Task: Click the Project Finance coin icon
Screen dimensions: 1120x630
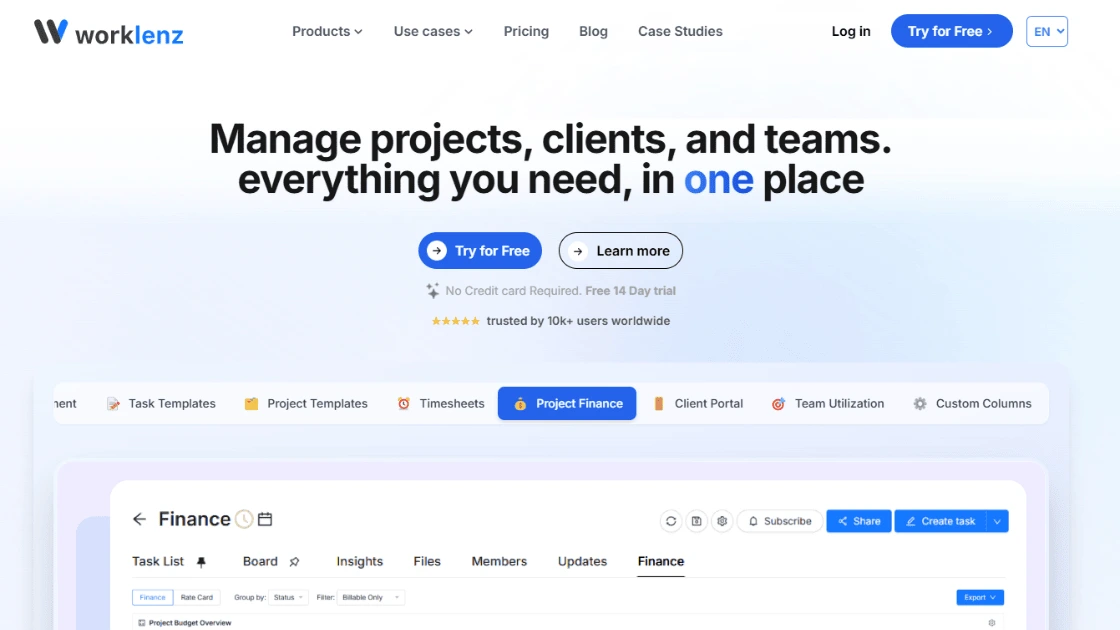Action: (x=520, y=403)
